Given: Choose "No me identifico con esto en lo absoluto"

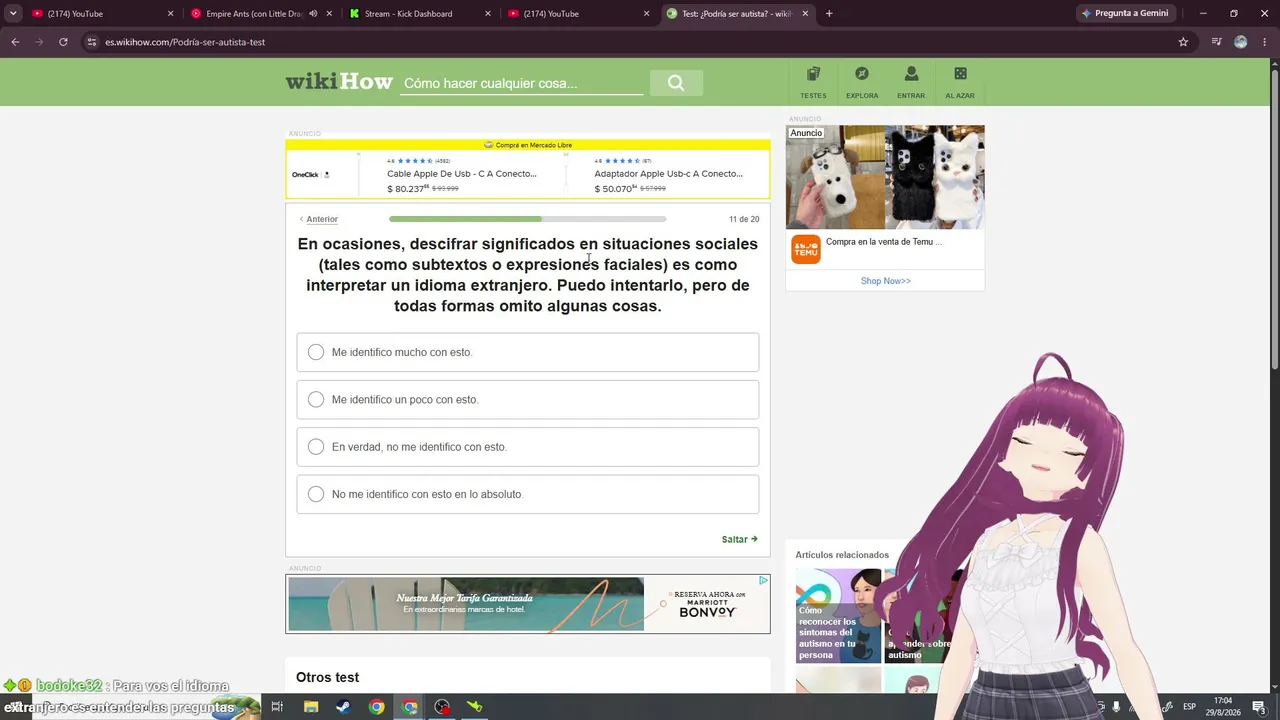Looking at the screenshot, I should 528,494.
